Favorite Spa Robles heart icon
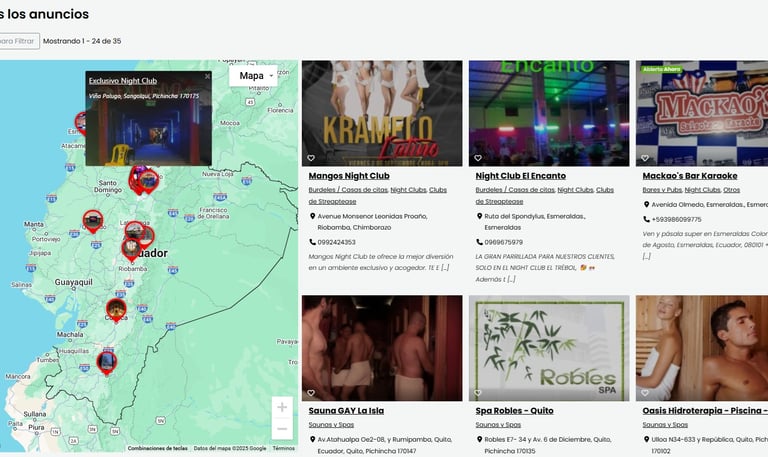The width and height of the screenshot is (768, 457). (478, 393)
